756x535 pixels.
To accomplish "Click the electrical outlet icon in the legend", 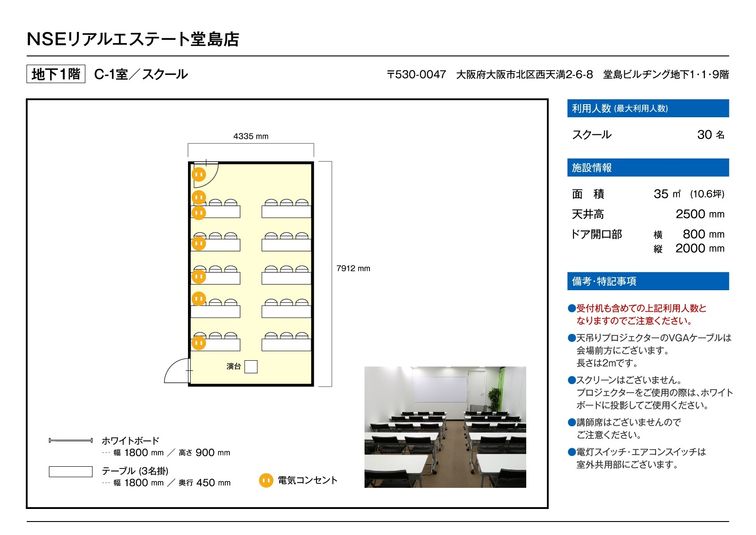I will pyautogui.click(x=266, y=481).
